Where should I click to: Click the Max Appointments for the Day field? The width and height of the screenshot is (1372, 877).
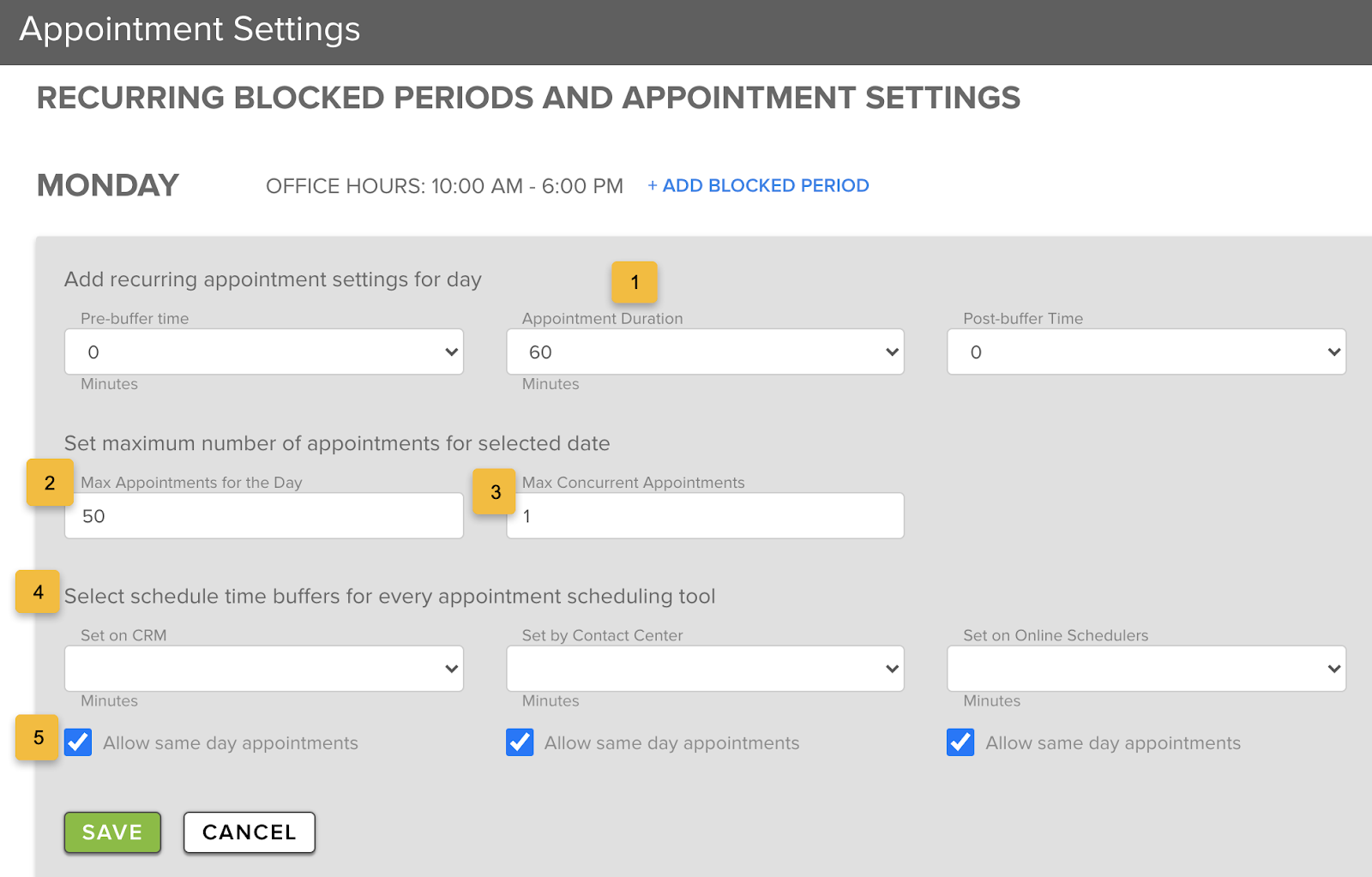[x=263, y=516]
